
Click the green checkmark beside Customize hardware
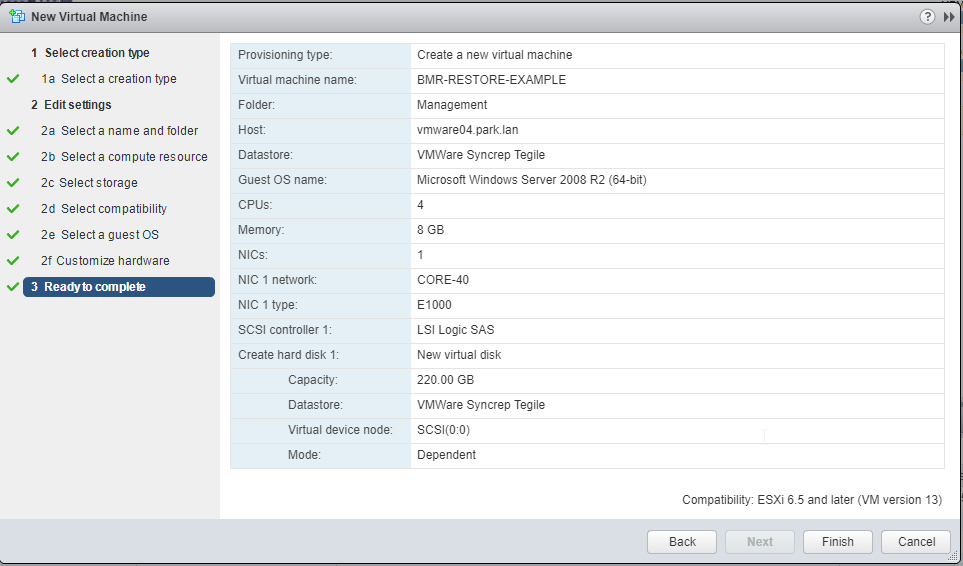coord(13,261)
